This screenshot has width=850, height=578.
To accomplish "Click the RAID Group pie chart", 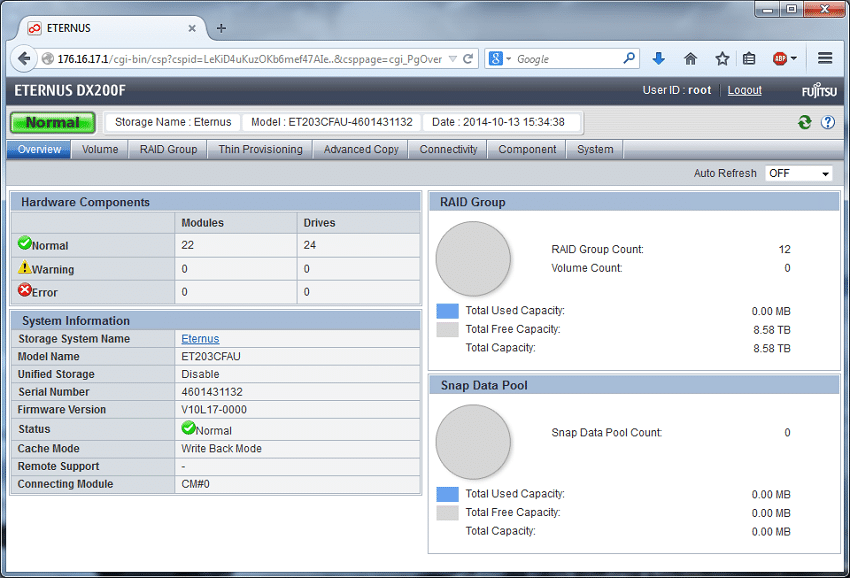I will tap(473, 259).
